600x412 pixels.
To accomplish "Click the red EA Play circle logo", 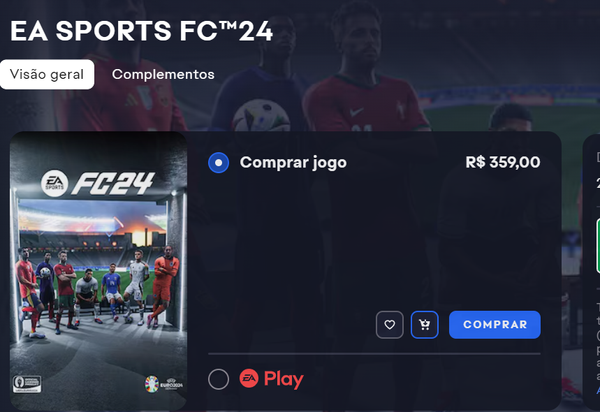I will point(249,378).
